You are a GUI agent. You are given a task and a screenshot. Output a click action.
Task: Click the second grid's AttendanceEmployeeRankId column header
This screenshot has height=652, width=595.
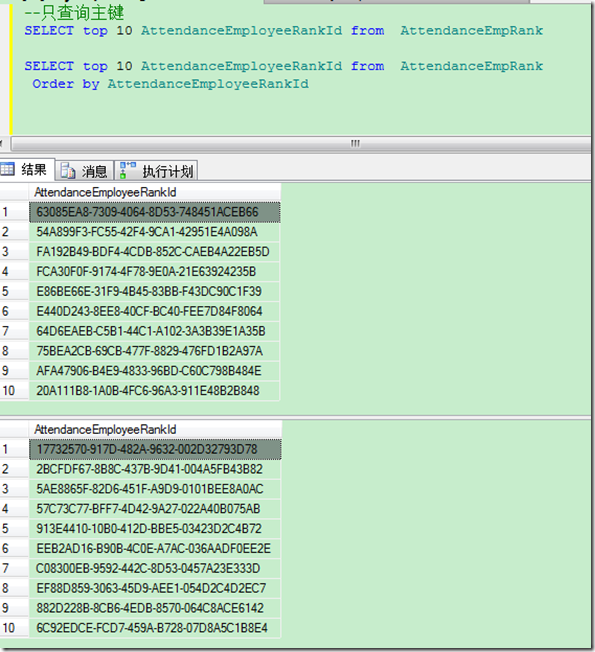[155, 430]
